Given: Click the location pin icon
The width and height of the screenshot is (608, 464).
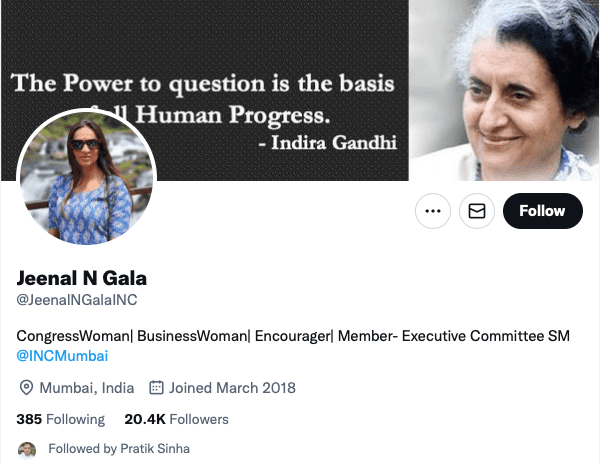Looking at the screenshot, I should pos(26,388).
